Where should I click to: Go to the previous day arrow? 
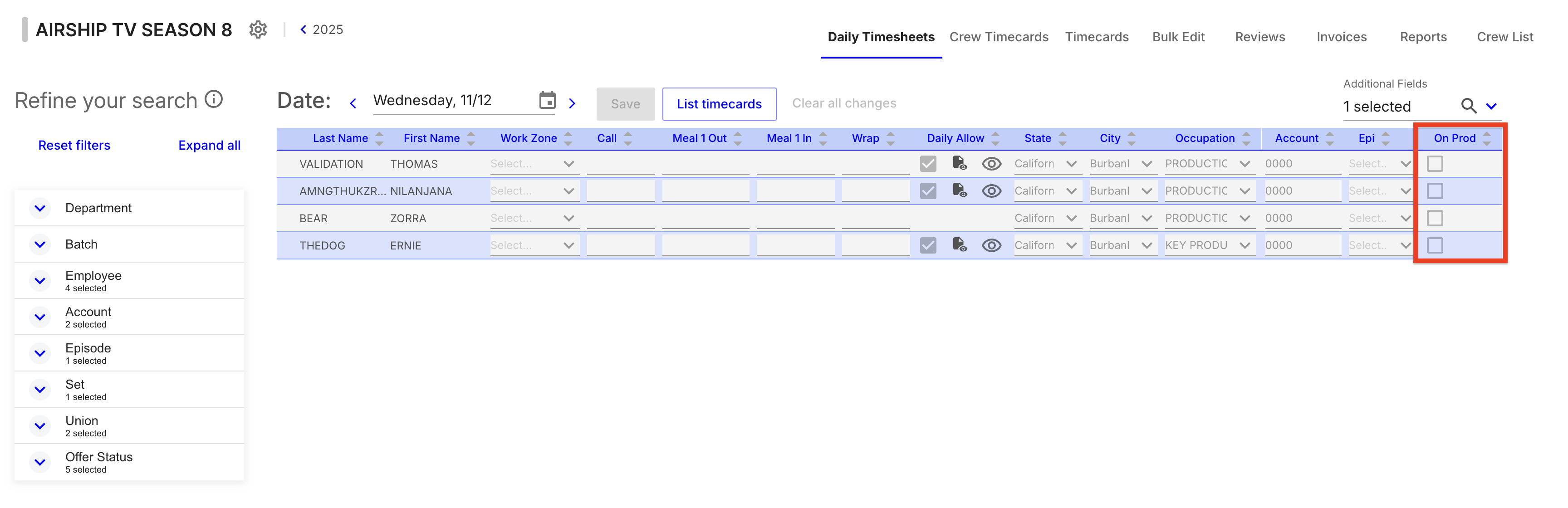353,103
